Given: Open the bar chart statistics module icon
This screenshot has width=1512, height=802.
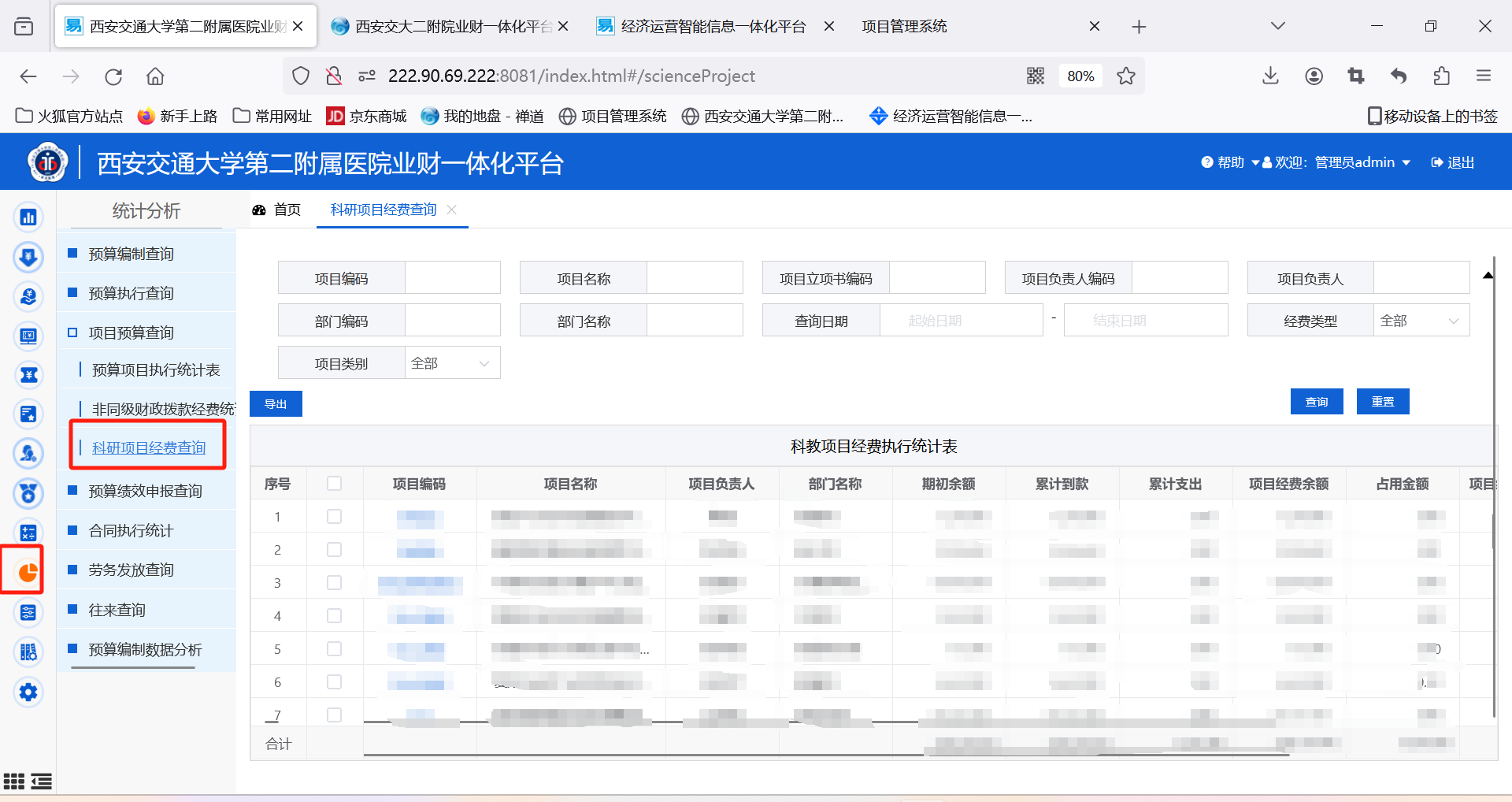Looking at the screenshot, I should point(28,216).
